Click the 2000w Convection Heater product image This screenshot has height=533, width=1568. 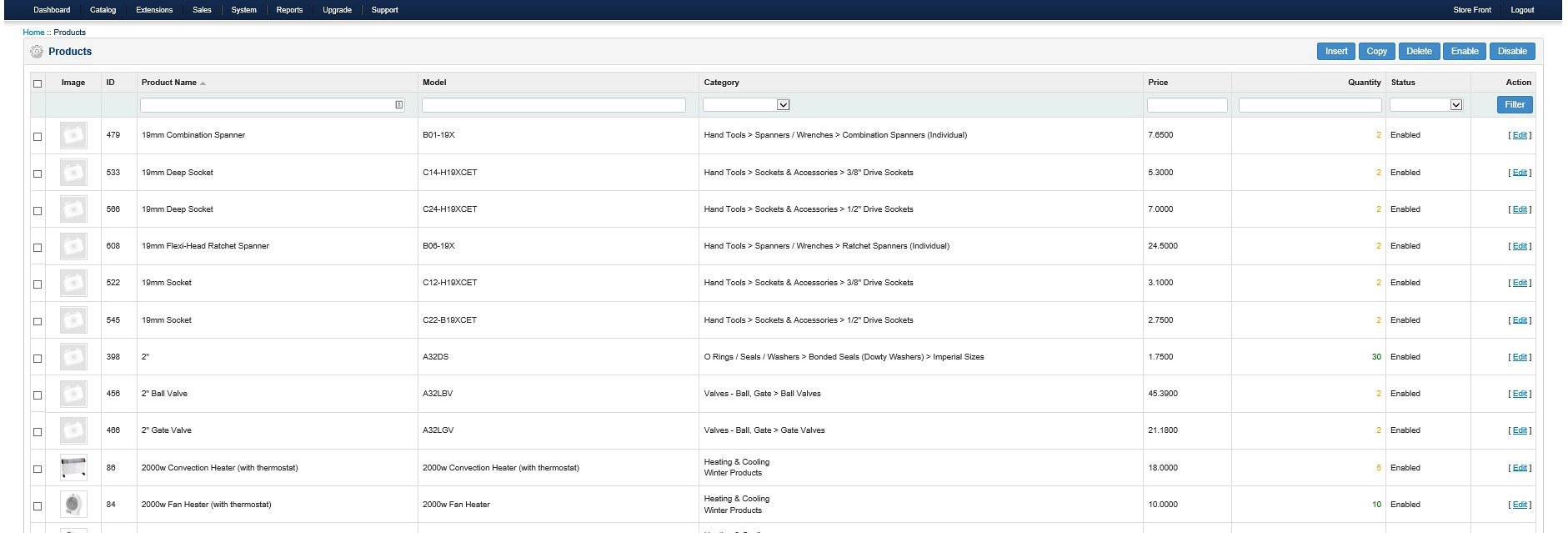click(73, 468)
